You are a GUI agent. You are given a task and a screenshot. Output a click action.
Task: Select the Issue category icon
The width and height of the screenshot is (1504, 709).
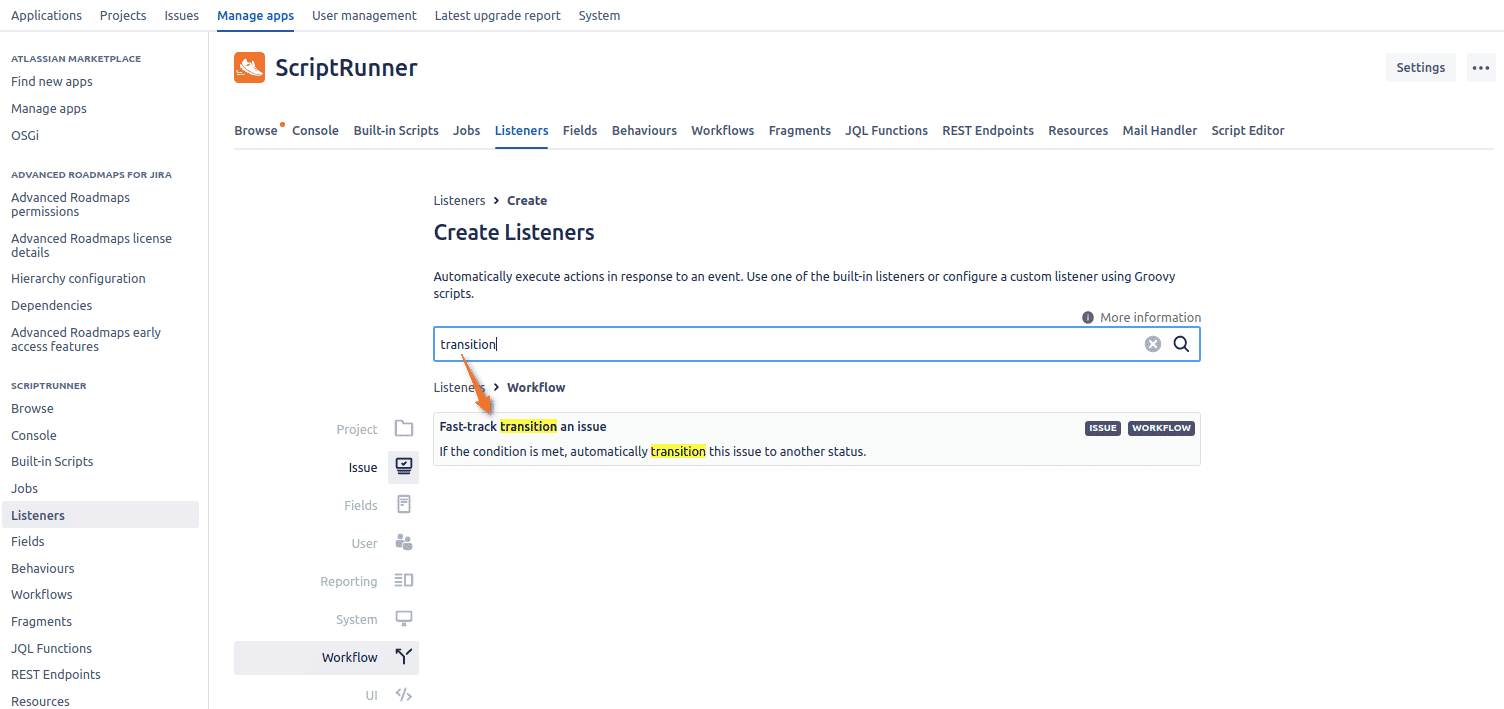click(404, 466)
